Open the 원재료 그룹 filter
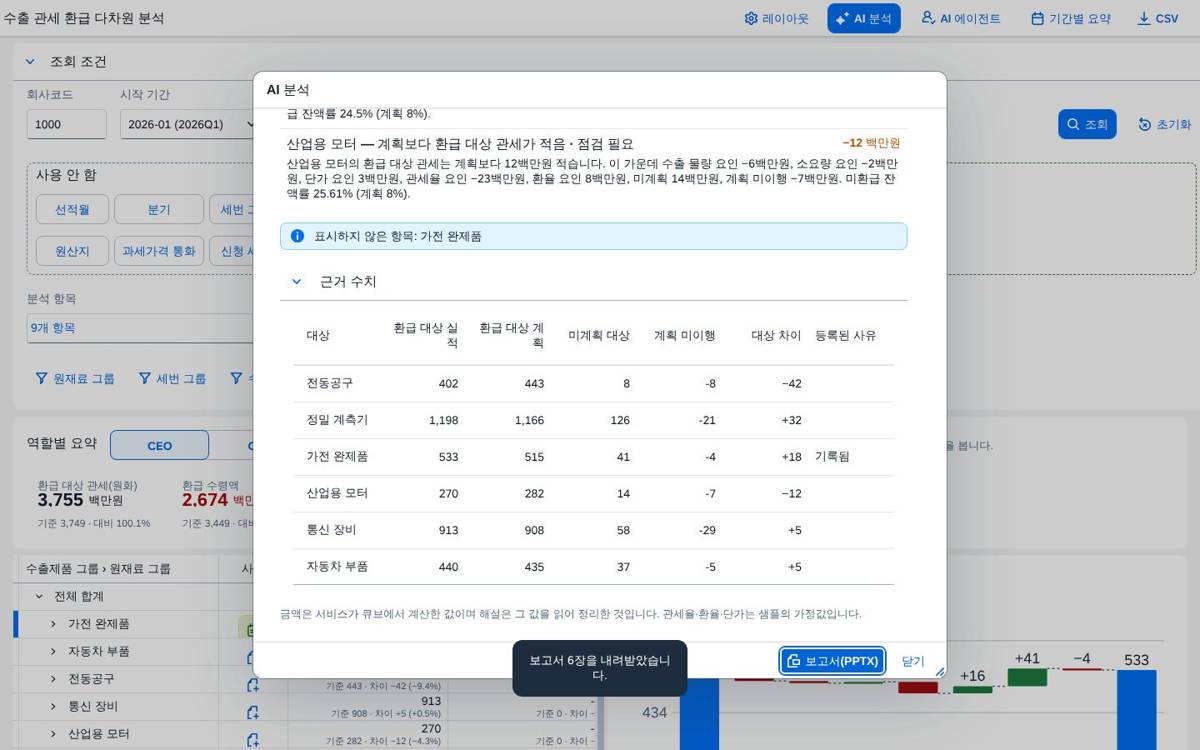This screenshot has width=1200, height=750. [75, 378]
